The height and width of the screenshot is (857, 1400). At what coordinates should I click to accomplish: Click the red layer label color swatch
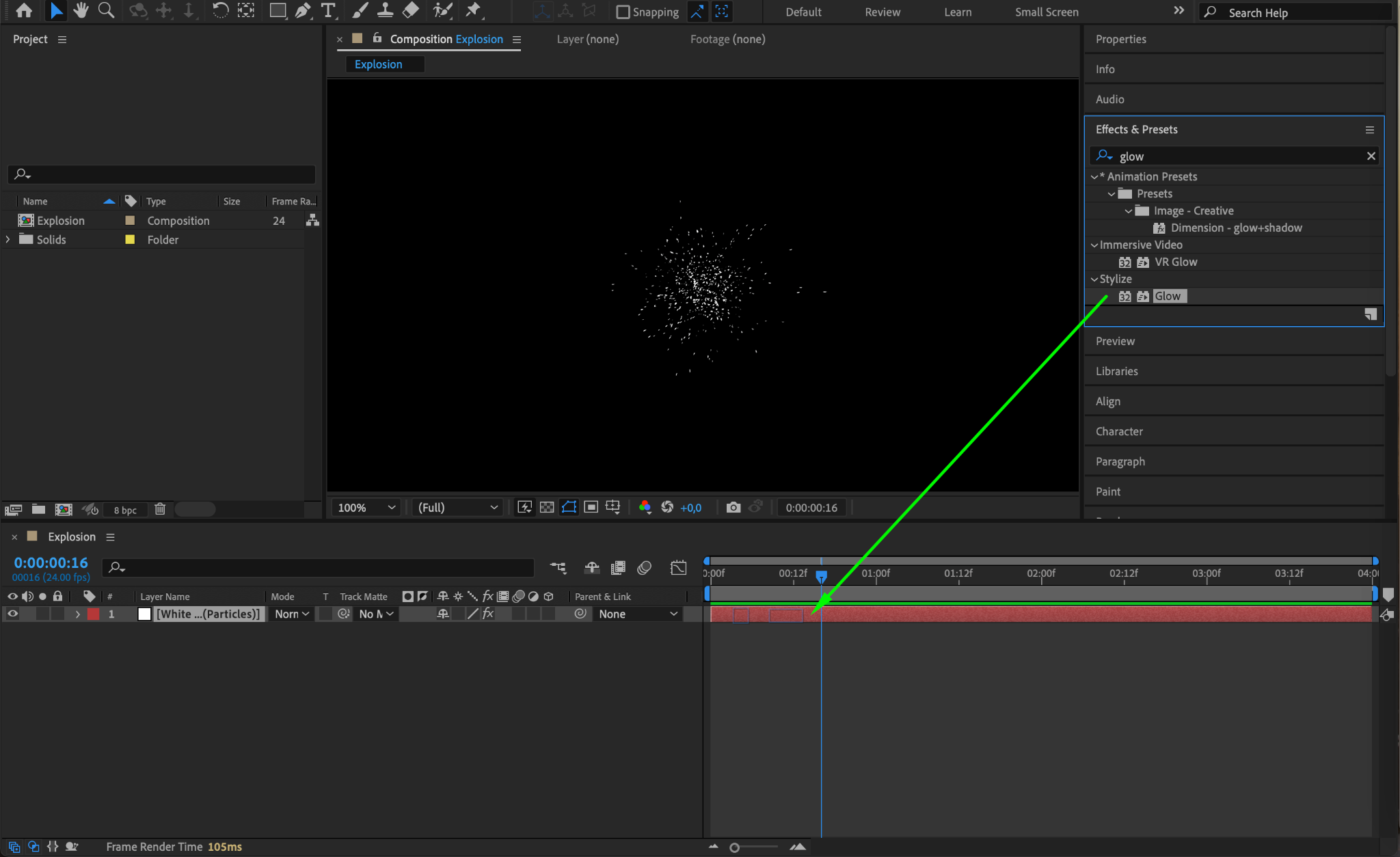pos(94,614)
